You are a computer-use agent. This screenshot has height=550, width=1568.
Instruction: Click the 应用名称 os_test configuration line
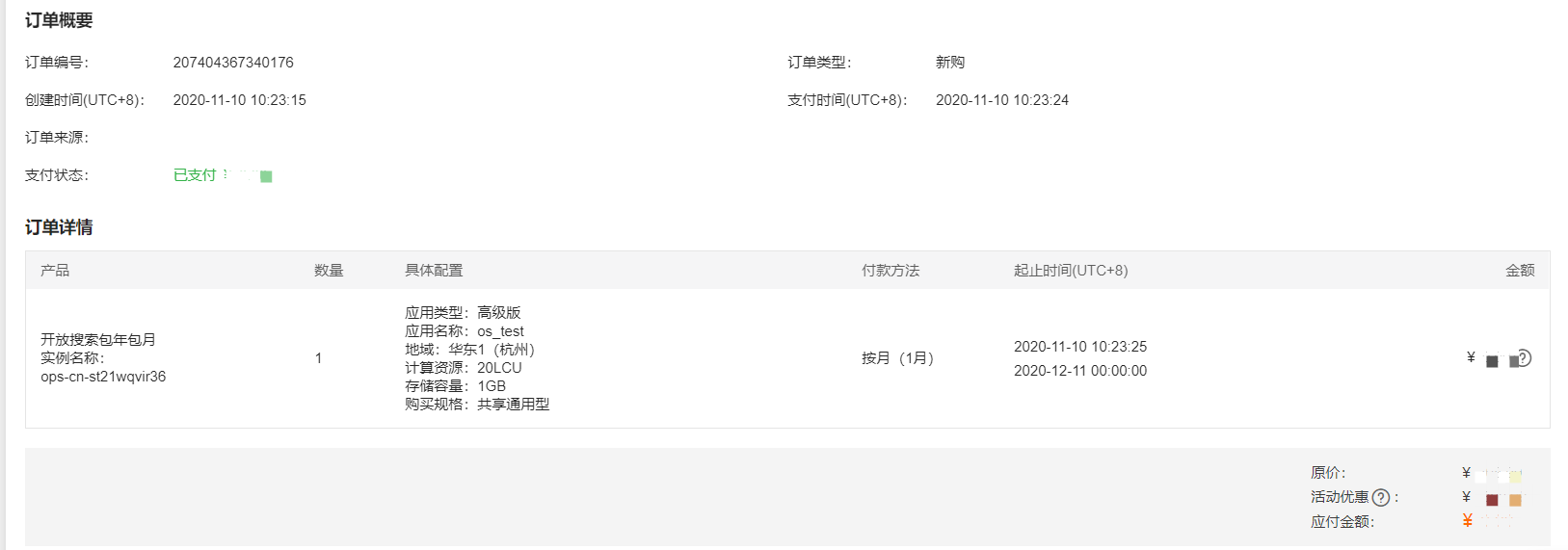pyautogui.click(x=465, y=331)
